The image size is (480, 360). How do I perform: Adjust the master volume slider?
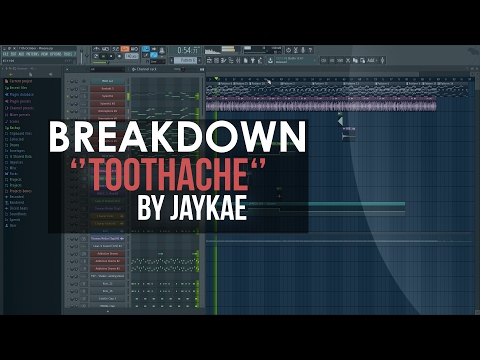coord(81,56)
